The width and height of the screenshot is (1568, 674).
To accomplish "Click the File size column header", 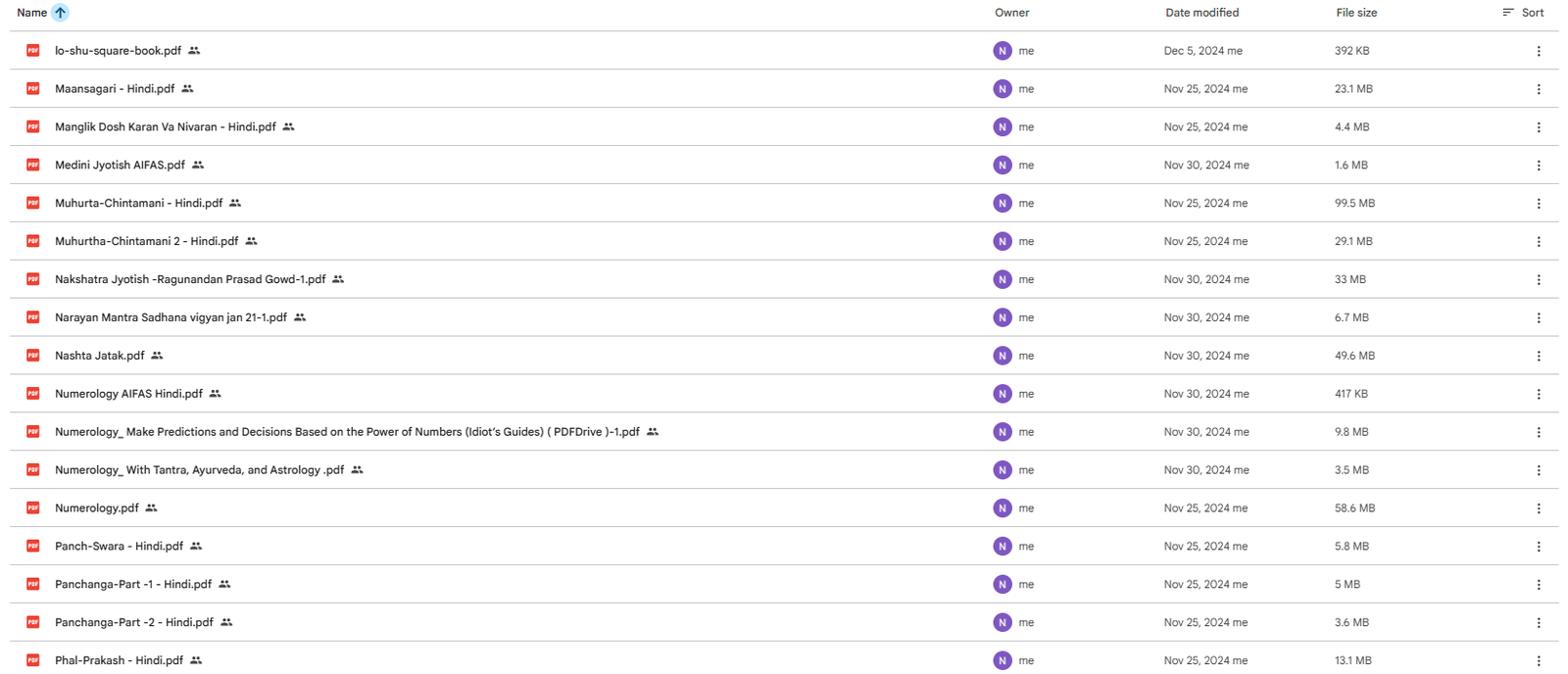I will point(1356,13).
